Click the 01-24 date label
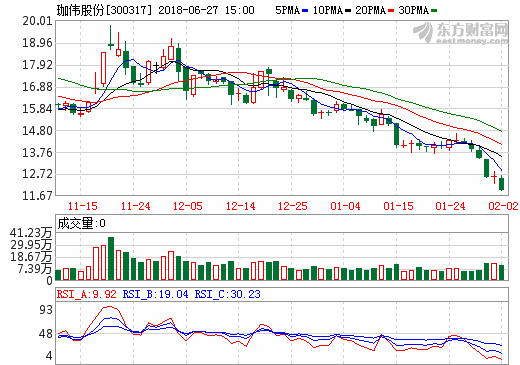 tap(450, 206)
